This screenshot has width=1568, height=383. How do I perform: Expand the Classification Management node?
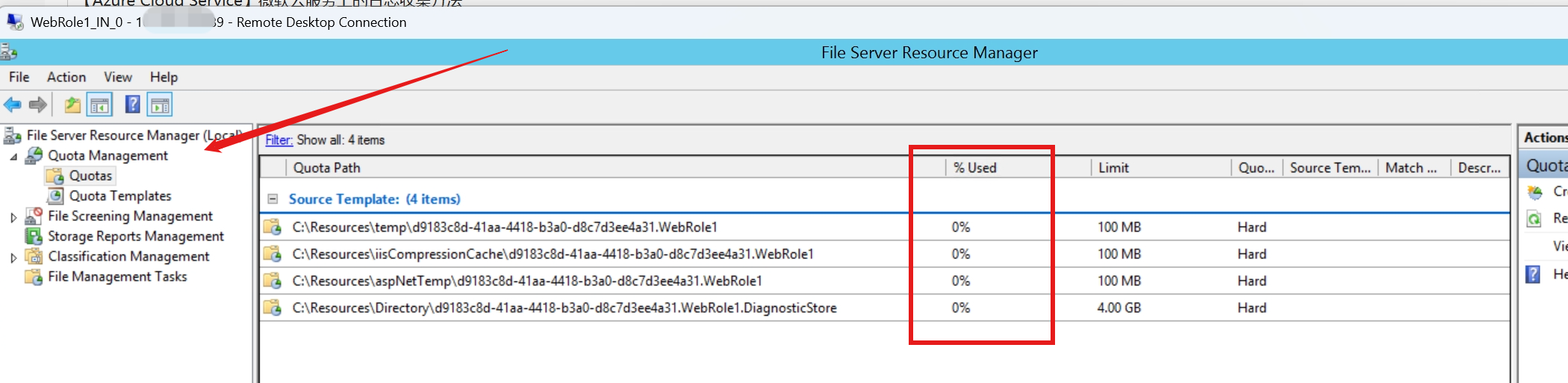pos(13,258)
